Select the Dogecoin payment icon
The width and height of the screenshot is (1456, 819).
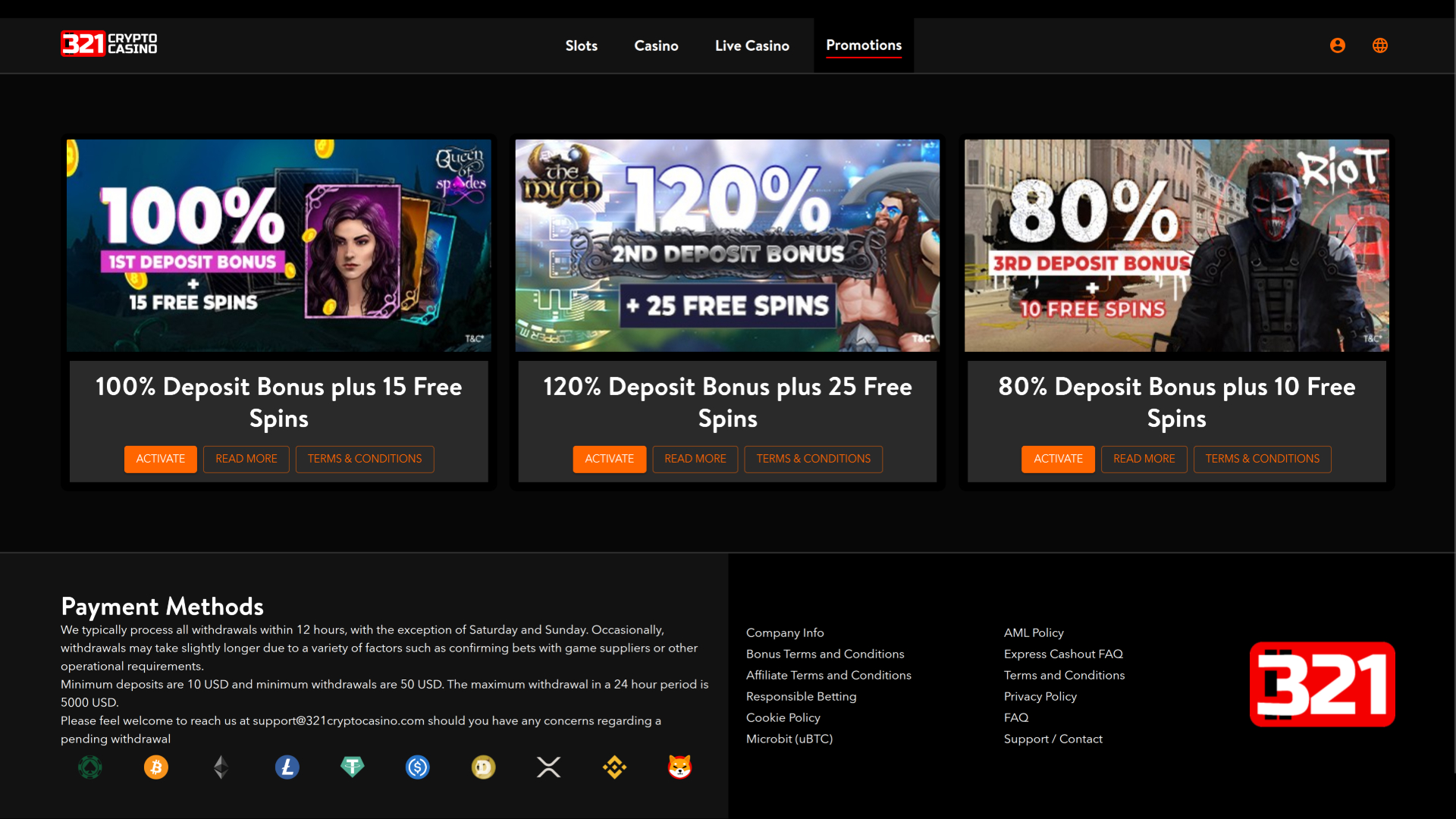coord(483,767)
